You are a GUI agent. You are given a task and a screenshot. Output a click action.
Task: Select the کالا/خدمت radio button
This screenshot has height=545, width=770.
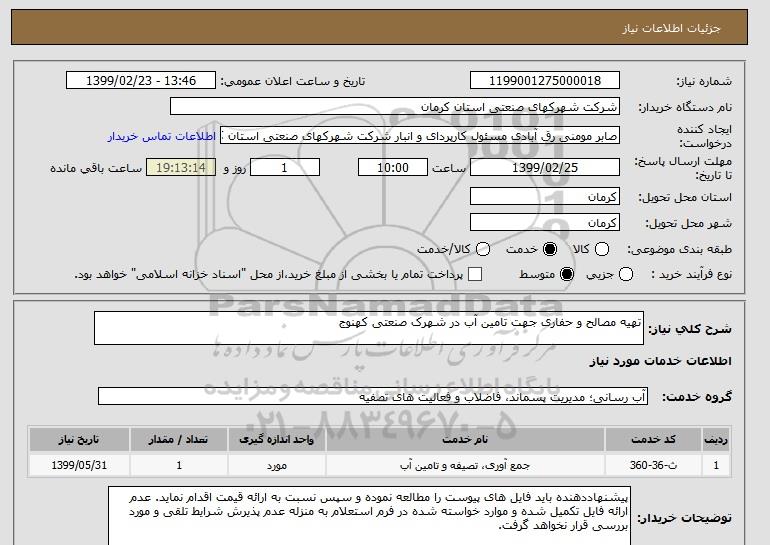483,249
